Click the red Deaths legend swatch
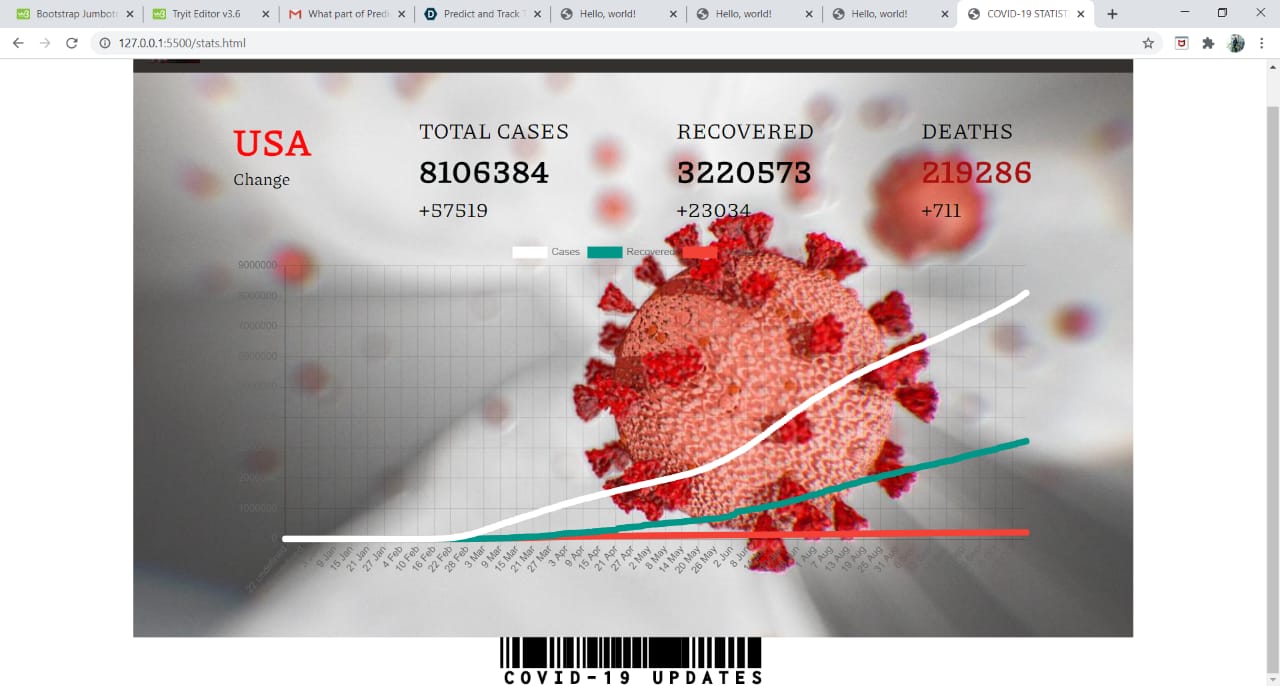This screenshot has height=686, width=1280. tap(700, 252)
